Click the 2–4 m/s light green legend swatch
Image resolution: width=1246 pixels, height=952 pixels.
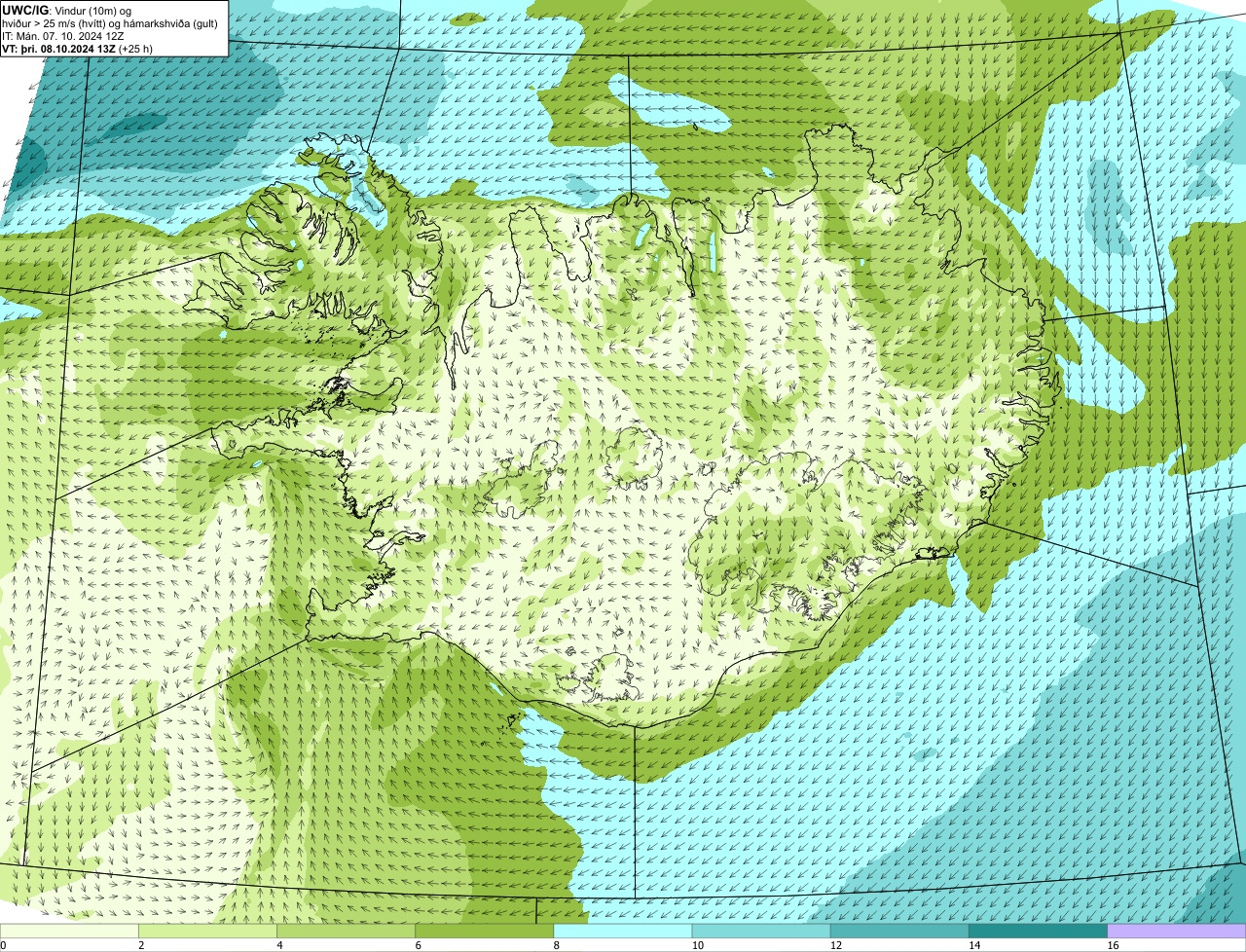(208, 931)
